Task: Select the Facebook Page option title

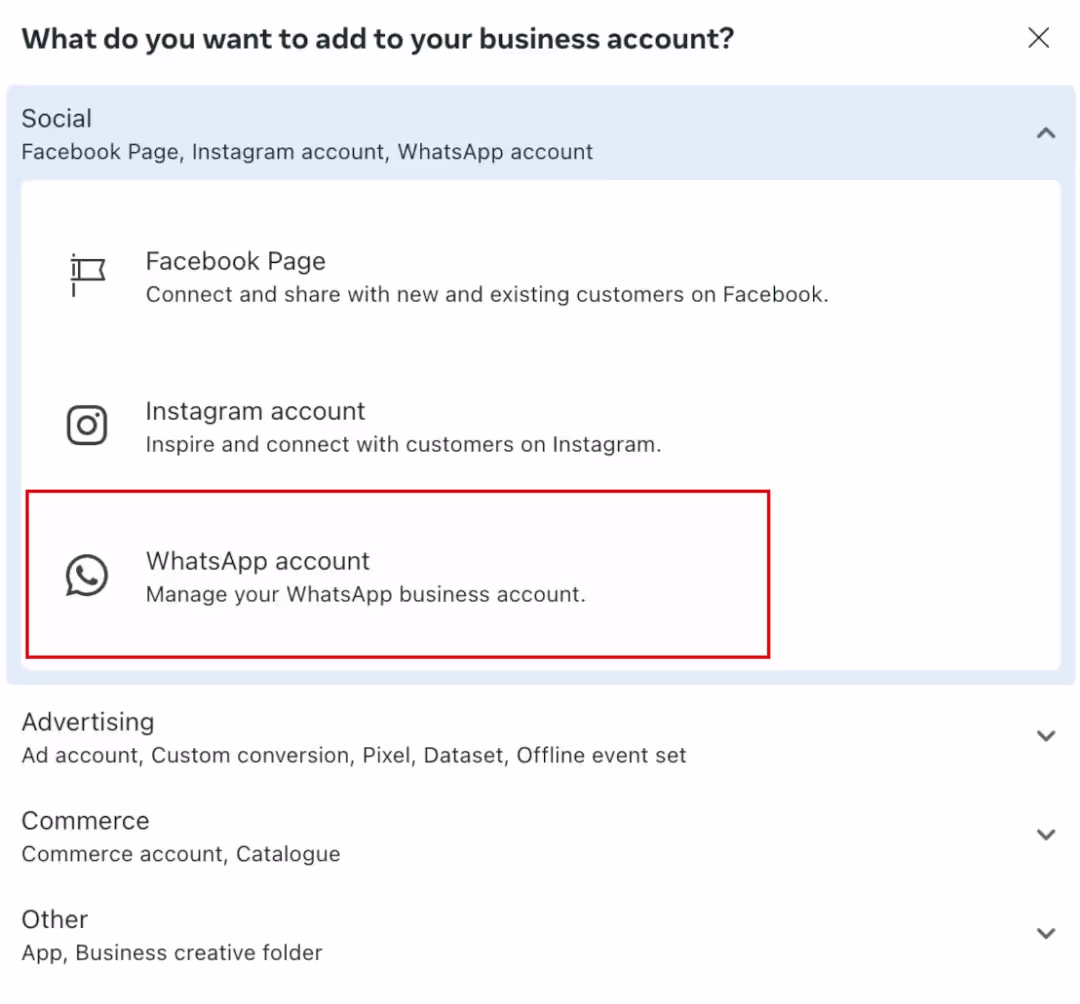Action: pos(236,261)
